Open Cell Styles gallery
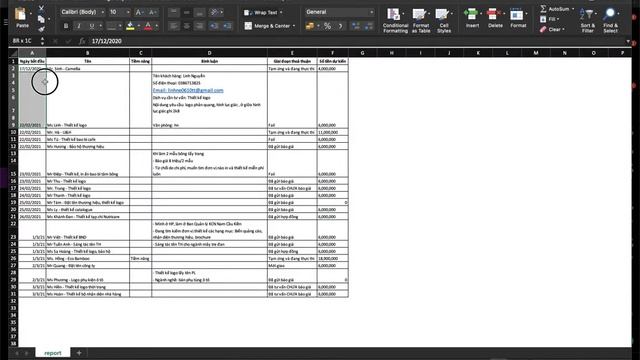The image size is (640, 360). pyautogui.click(x=443, y=20)
